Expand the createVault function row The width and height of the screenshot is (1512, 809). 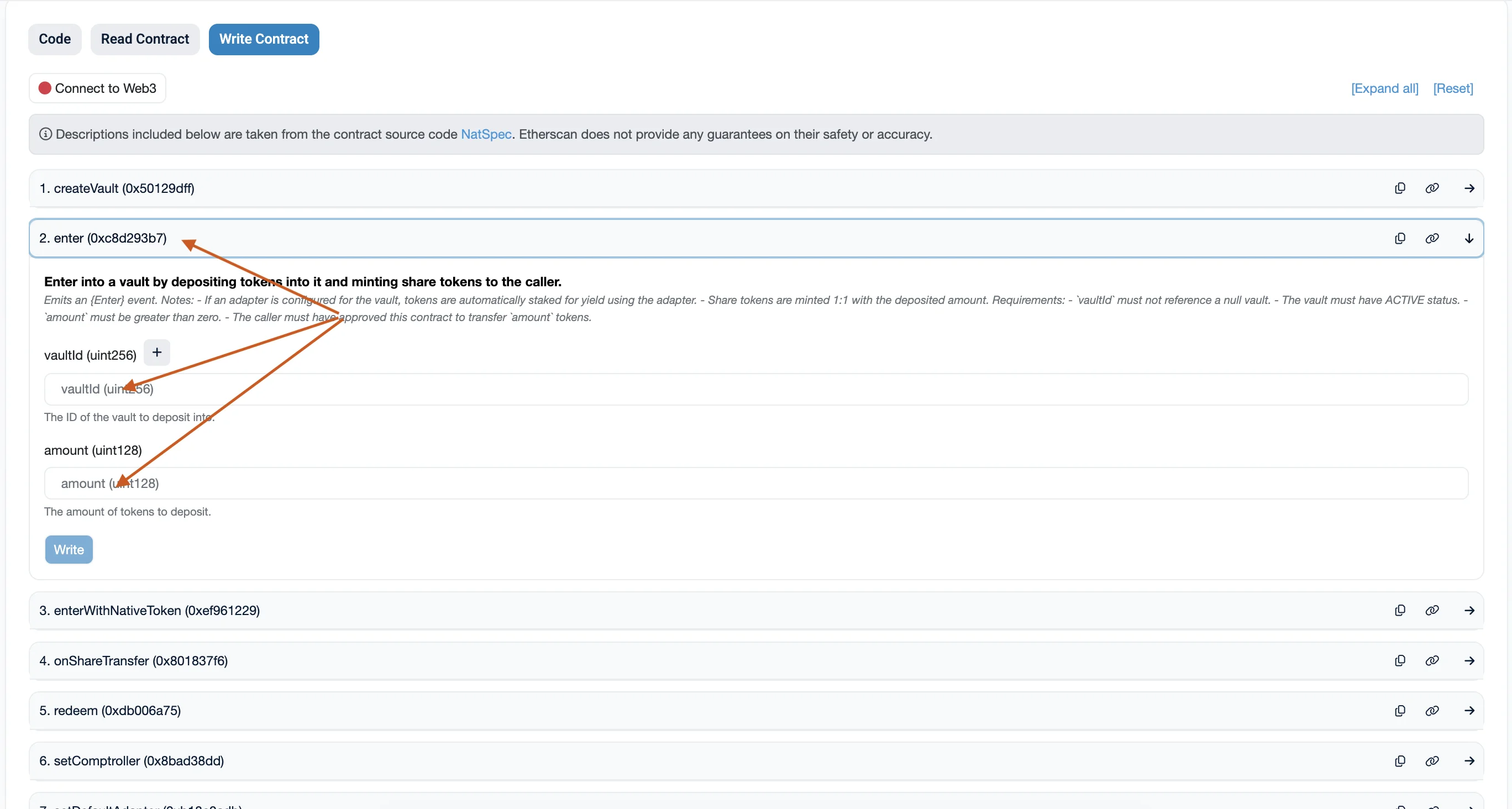[x=1468, y=188]
